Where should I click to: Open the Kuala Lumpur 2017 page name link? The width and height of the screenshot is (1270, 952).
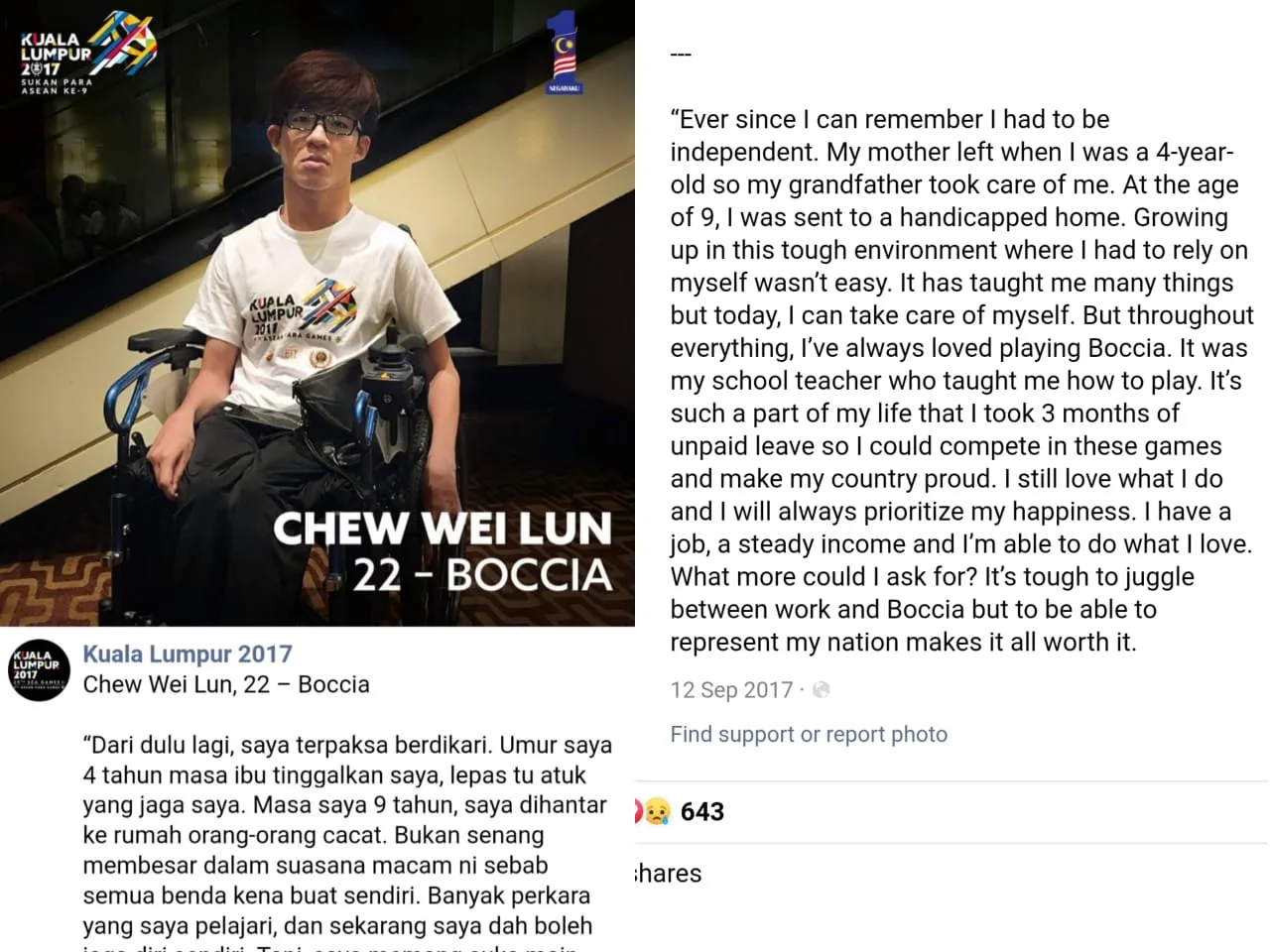click(188, 654)
